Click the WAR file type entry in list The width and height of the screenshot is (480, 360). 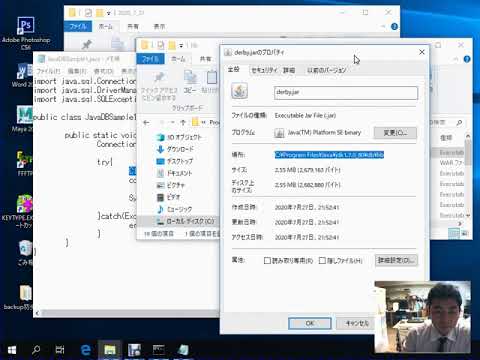tap(451, 163)
